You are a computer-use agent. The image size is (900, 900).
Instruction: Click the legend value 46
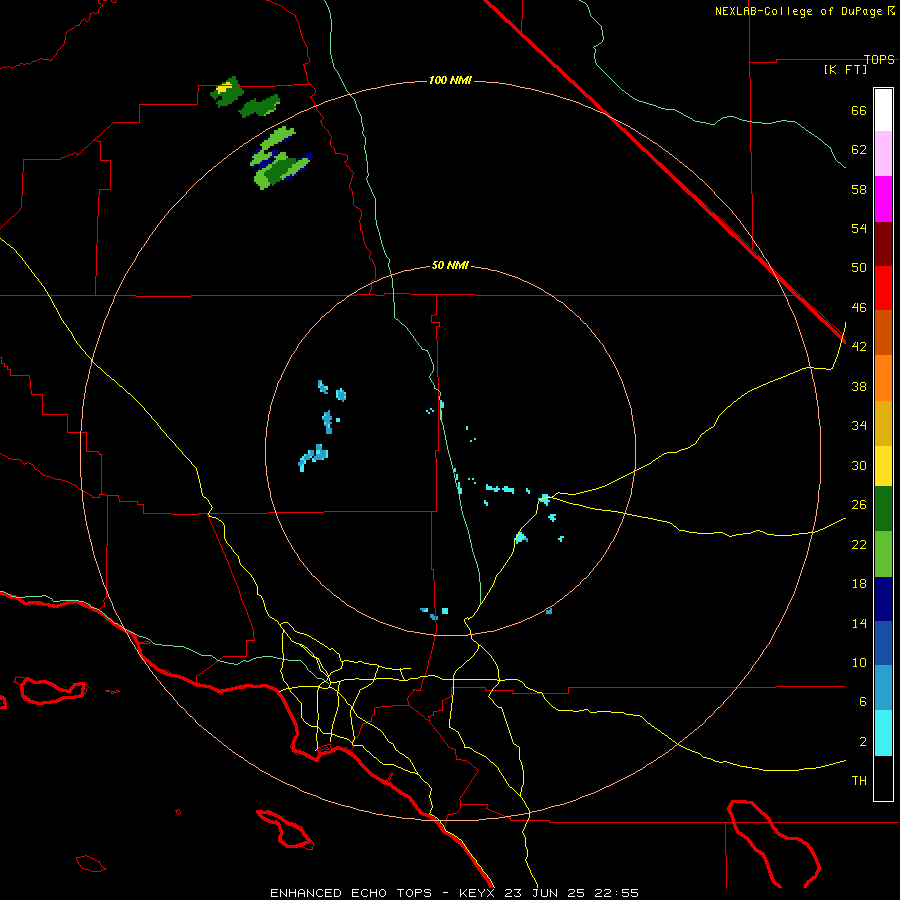(859, 308)
